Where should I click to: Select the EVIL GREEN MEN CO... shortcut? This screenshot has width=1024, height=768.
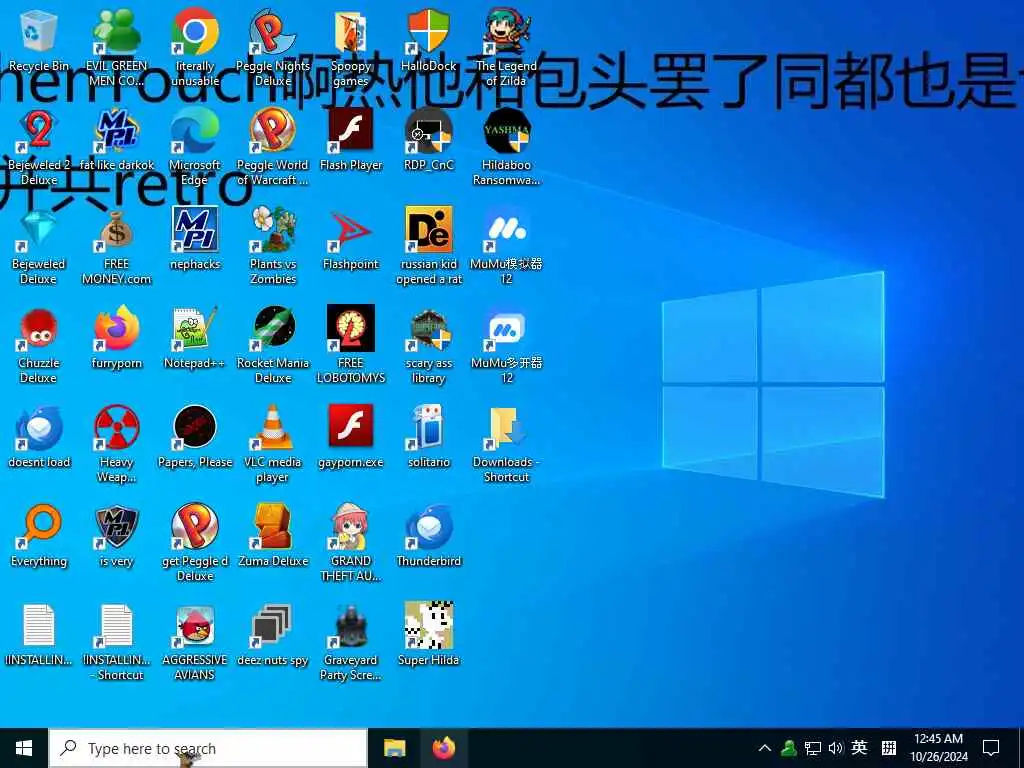[x=116, y=33]
